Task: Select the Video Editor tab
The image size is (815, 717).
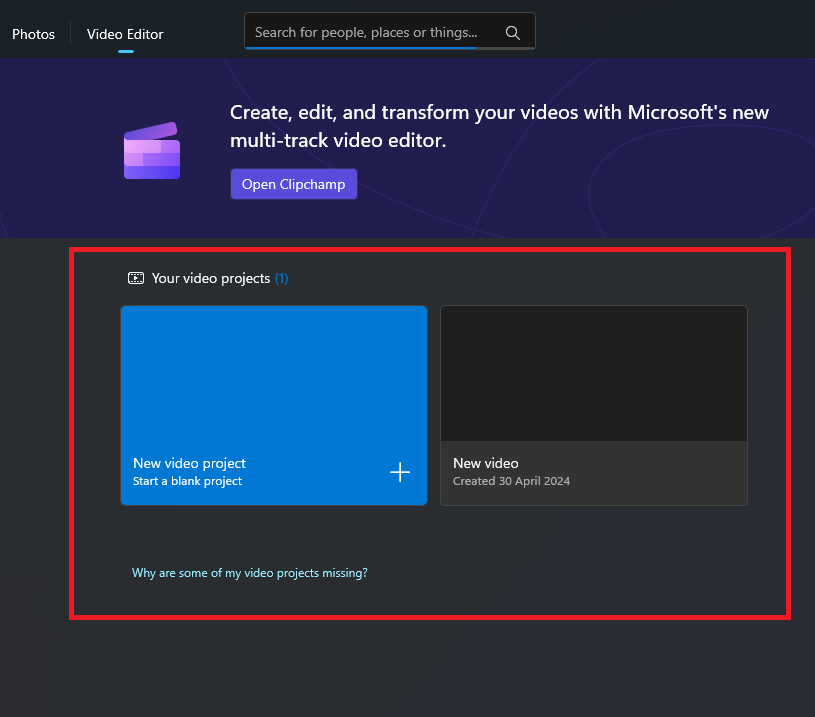Action: point(124,33)
